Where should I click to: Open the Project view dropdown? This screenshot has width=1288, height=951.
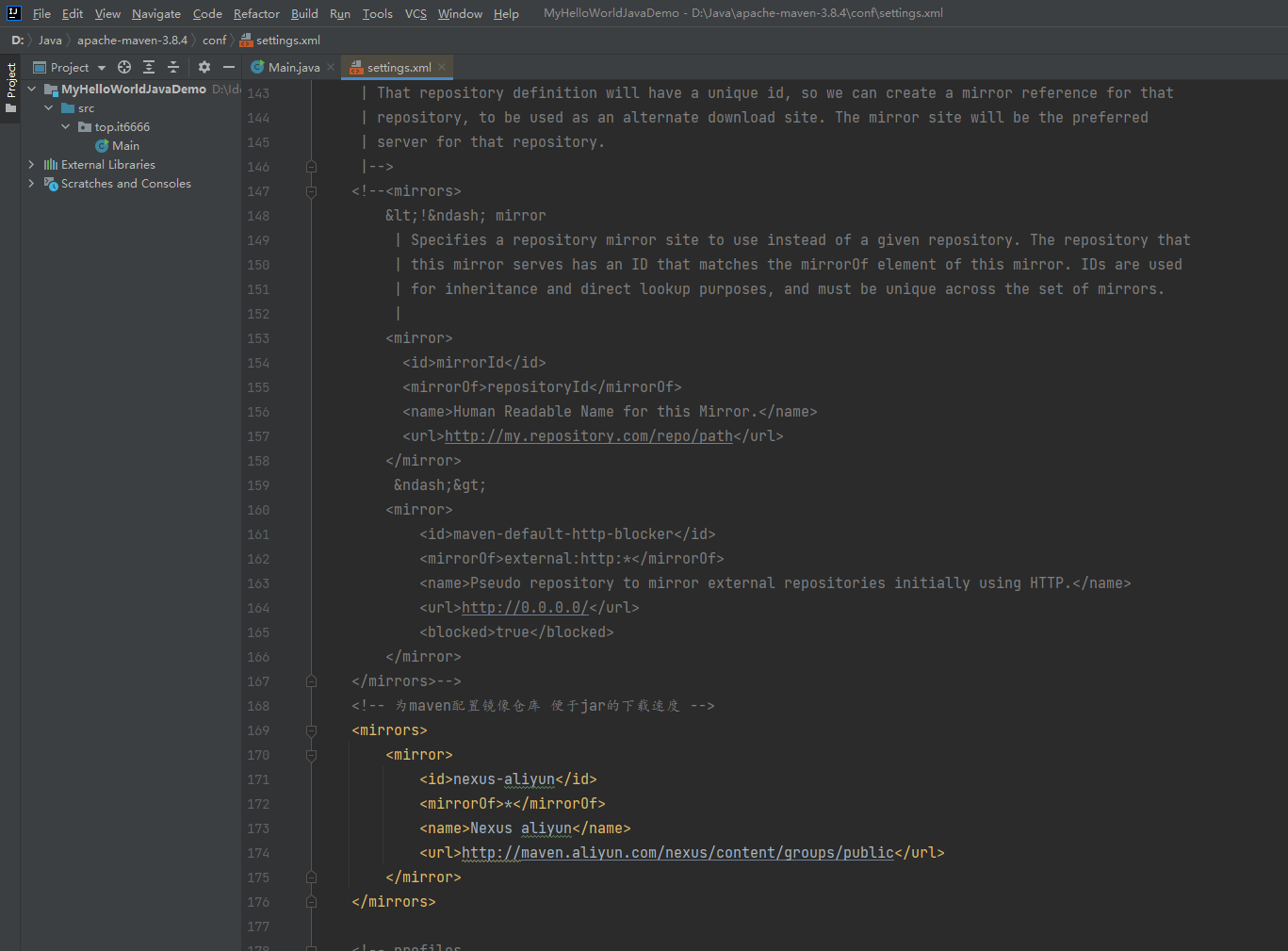coord(70,67)
